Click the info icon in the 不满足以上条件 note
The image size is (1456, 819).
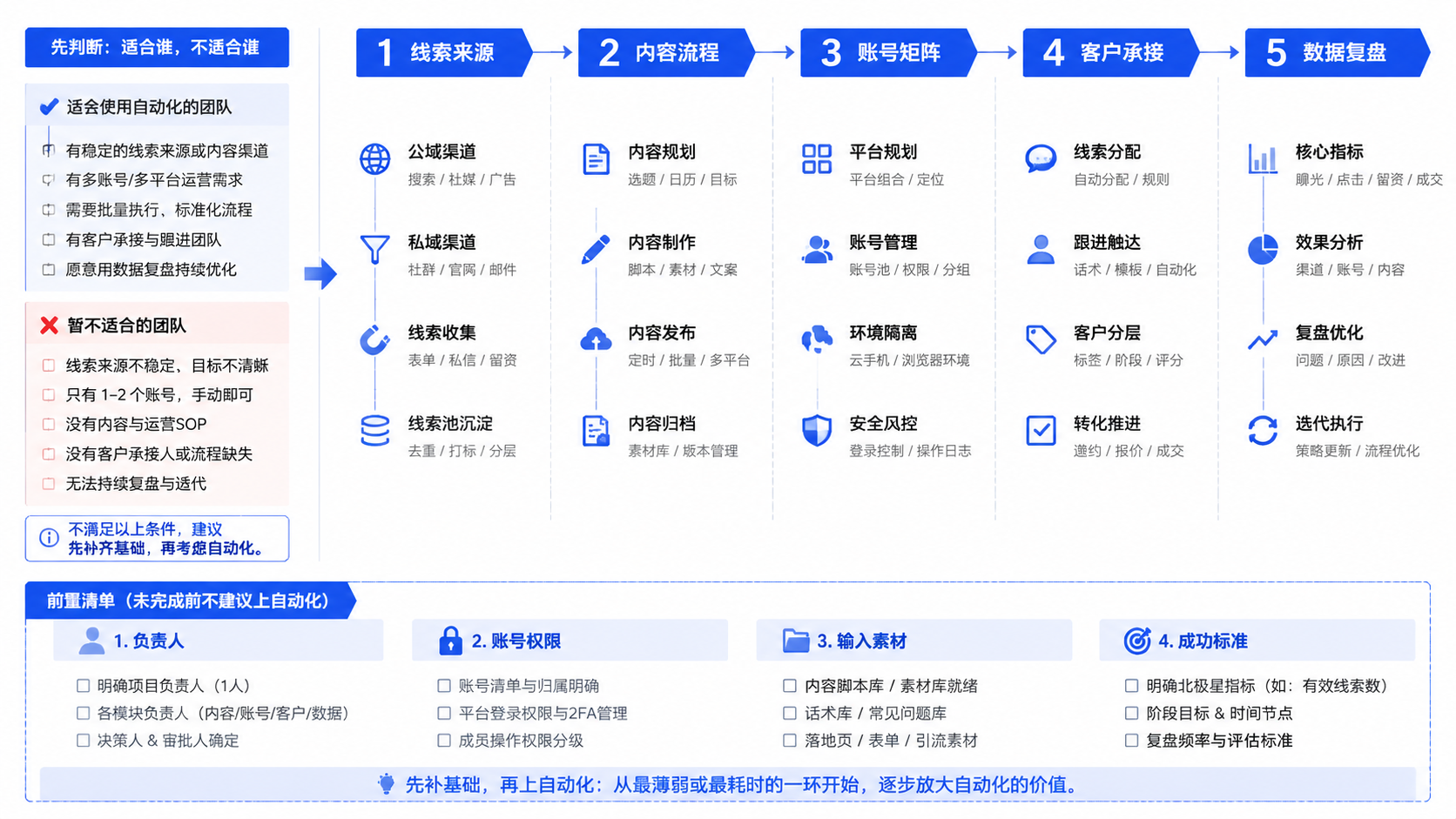coord(49,538)
